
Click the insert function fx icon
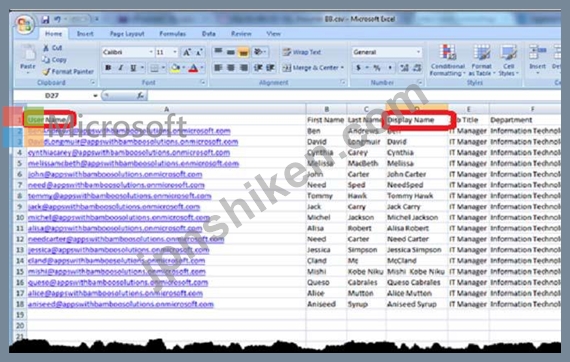tap(140, 96)
